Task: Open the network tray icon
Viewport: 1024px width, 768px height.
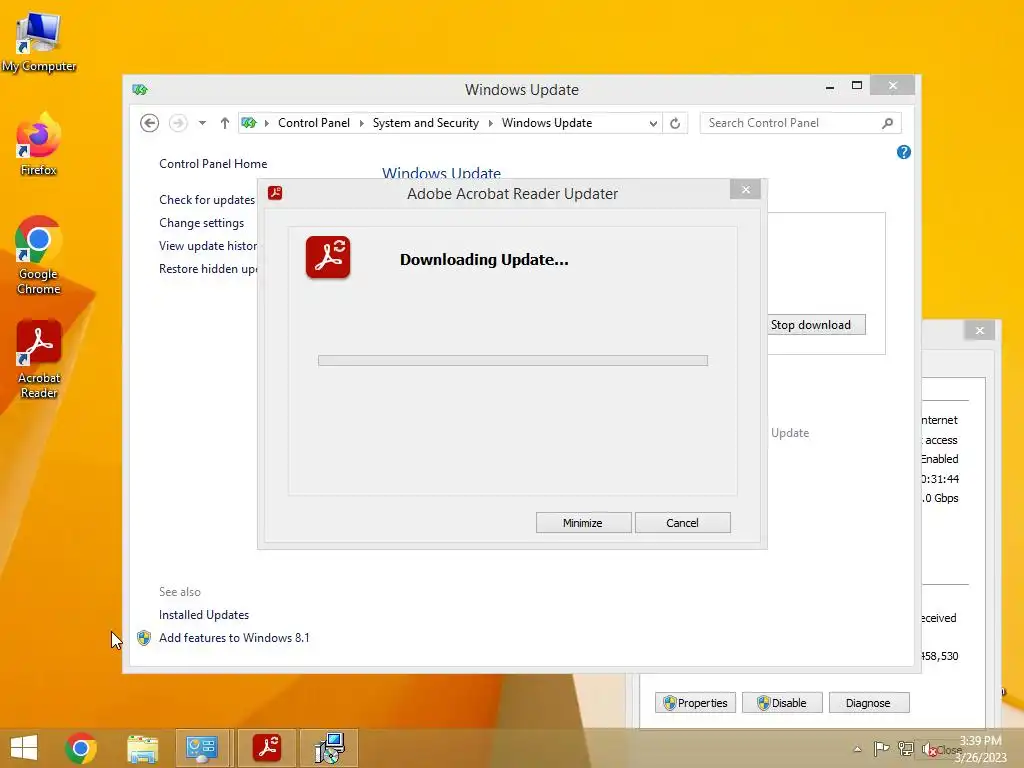Action: tap(905, 749)
